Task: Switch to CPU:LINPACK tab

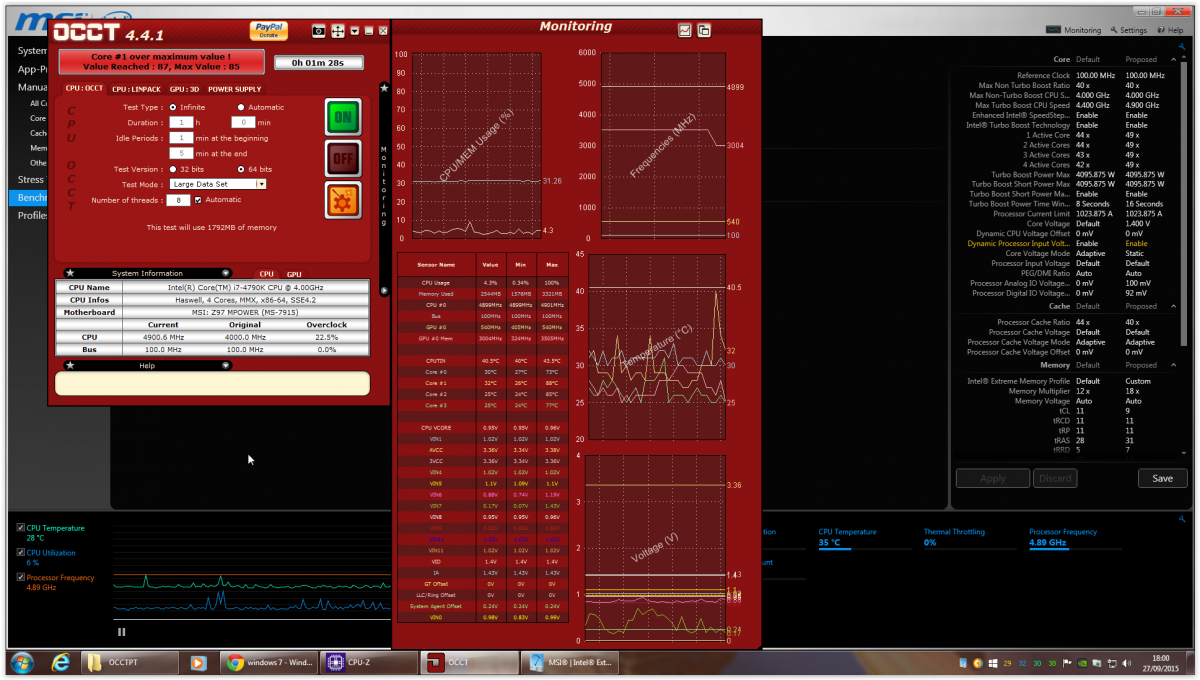Action: pyautogui.click(x=136, y=89)
